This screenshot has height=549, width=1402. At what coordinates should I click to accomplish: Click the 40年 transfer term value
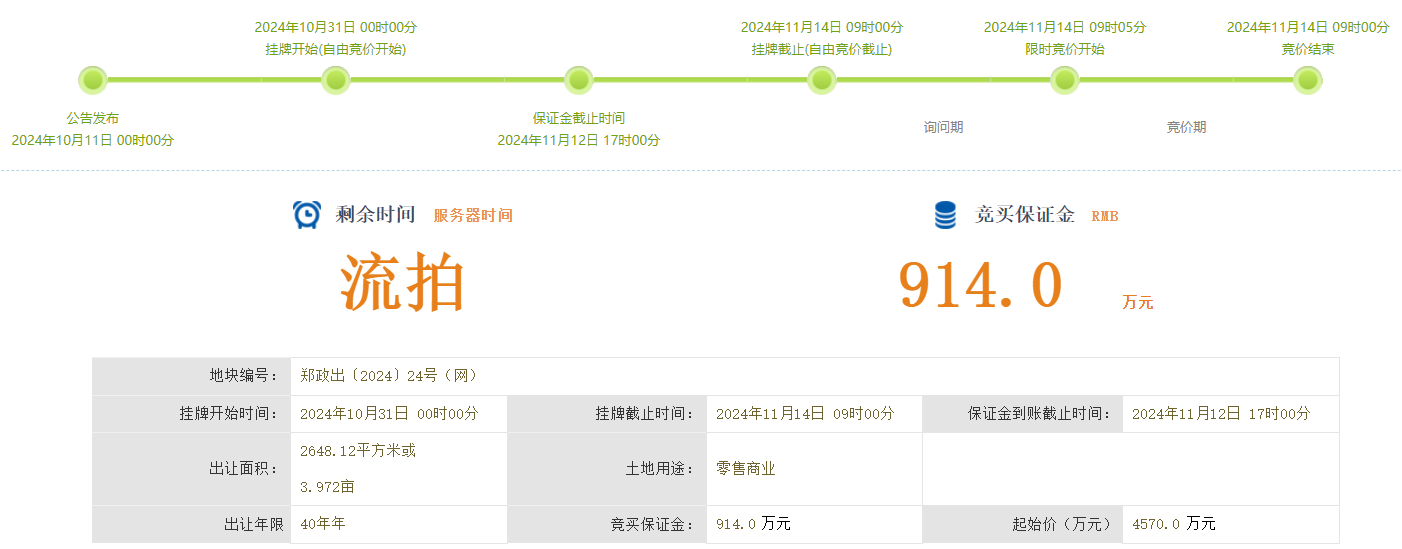[x=322, y=524]
